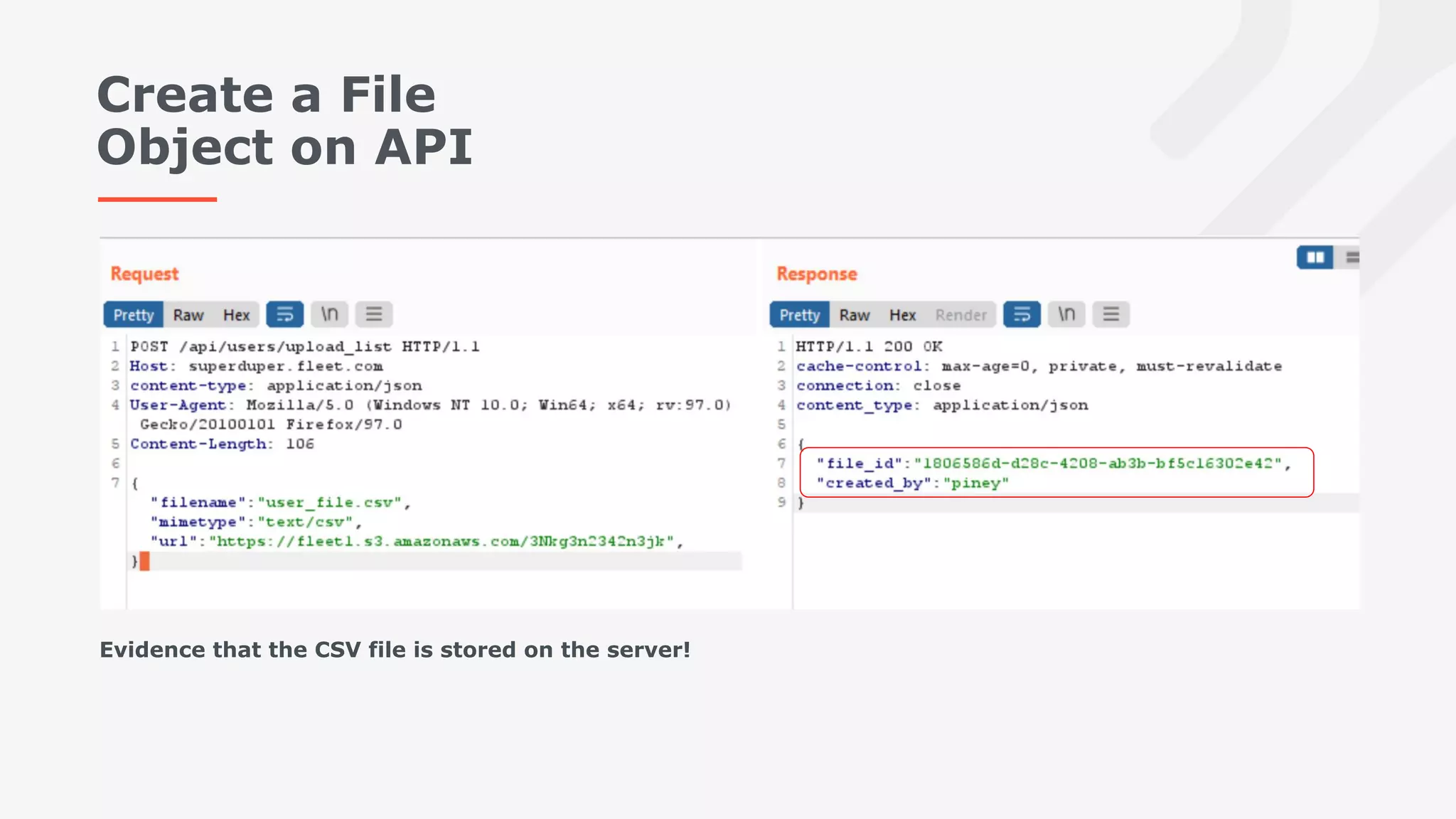Switch Request view to Raw tab
The height and width of the screenshot is (819, 1456).
(x=188, y=315)
